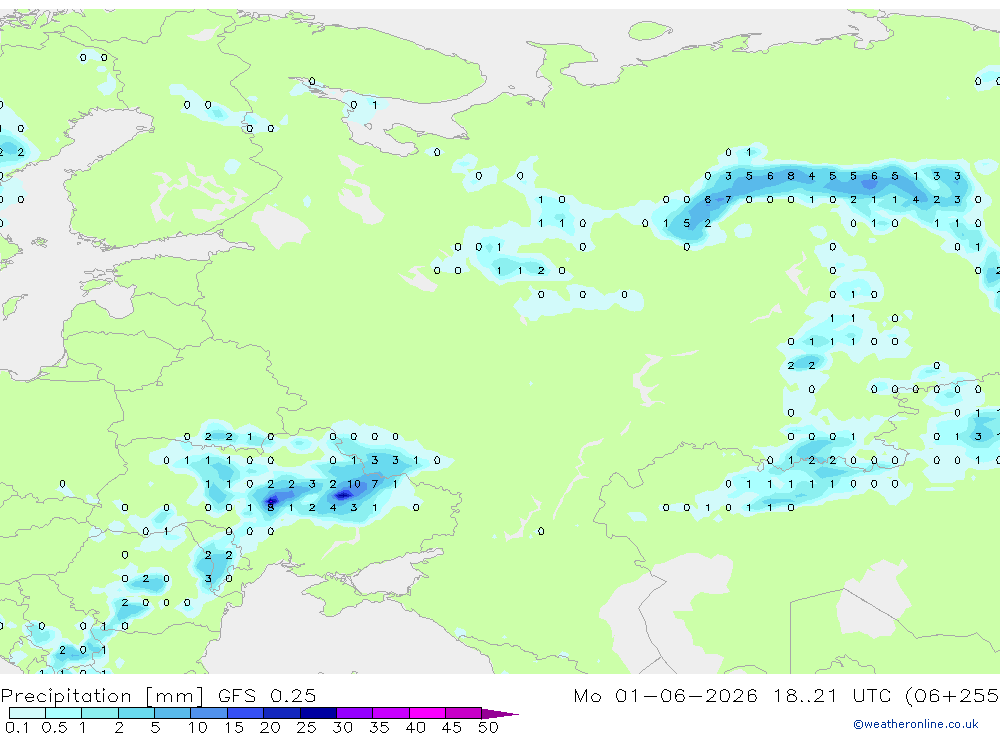Click the '25' legend scale label
This screenshot has height=733, width=1000.
[306, 727]
